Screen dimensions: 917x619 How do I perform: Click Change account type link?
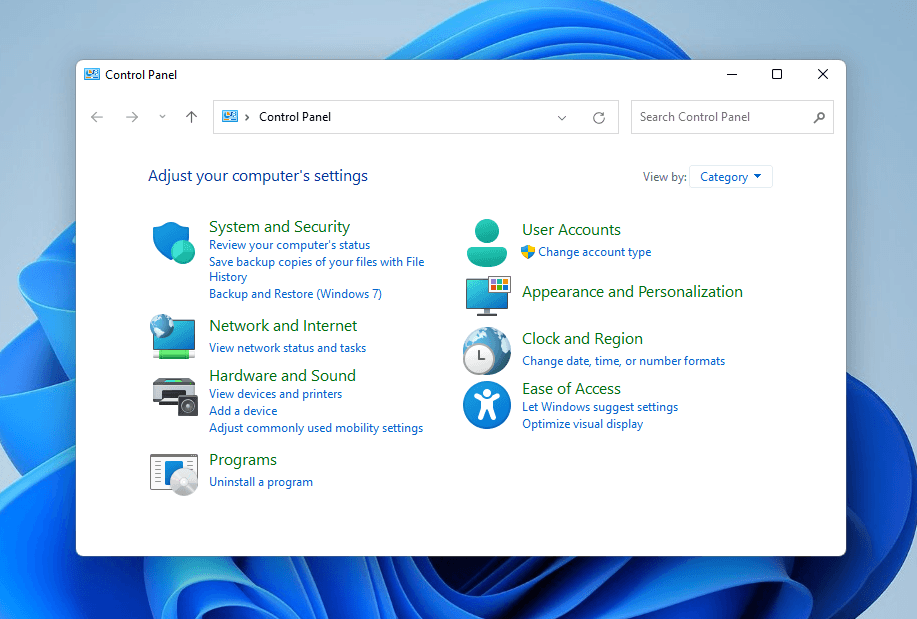(594, 252)
